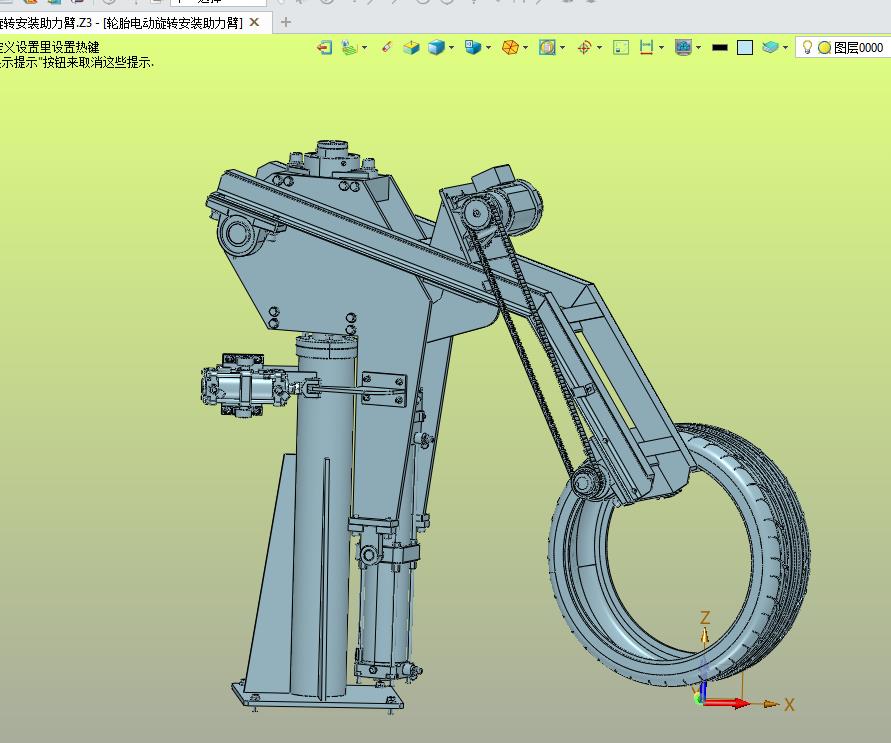The image size is (891, 743).
Task: Click the monitor display settings icon
Action: pyautogui.click(x=683, y=48)
